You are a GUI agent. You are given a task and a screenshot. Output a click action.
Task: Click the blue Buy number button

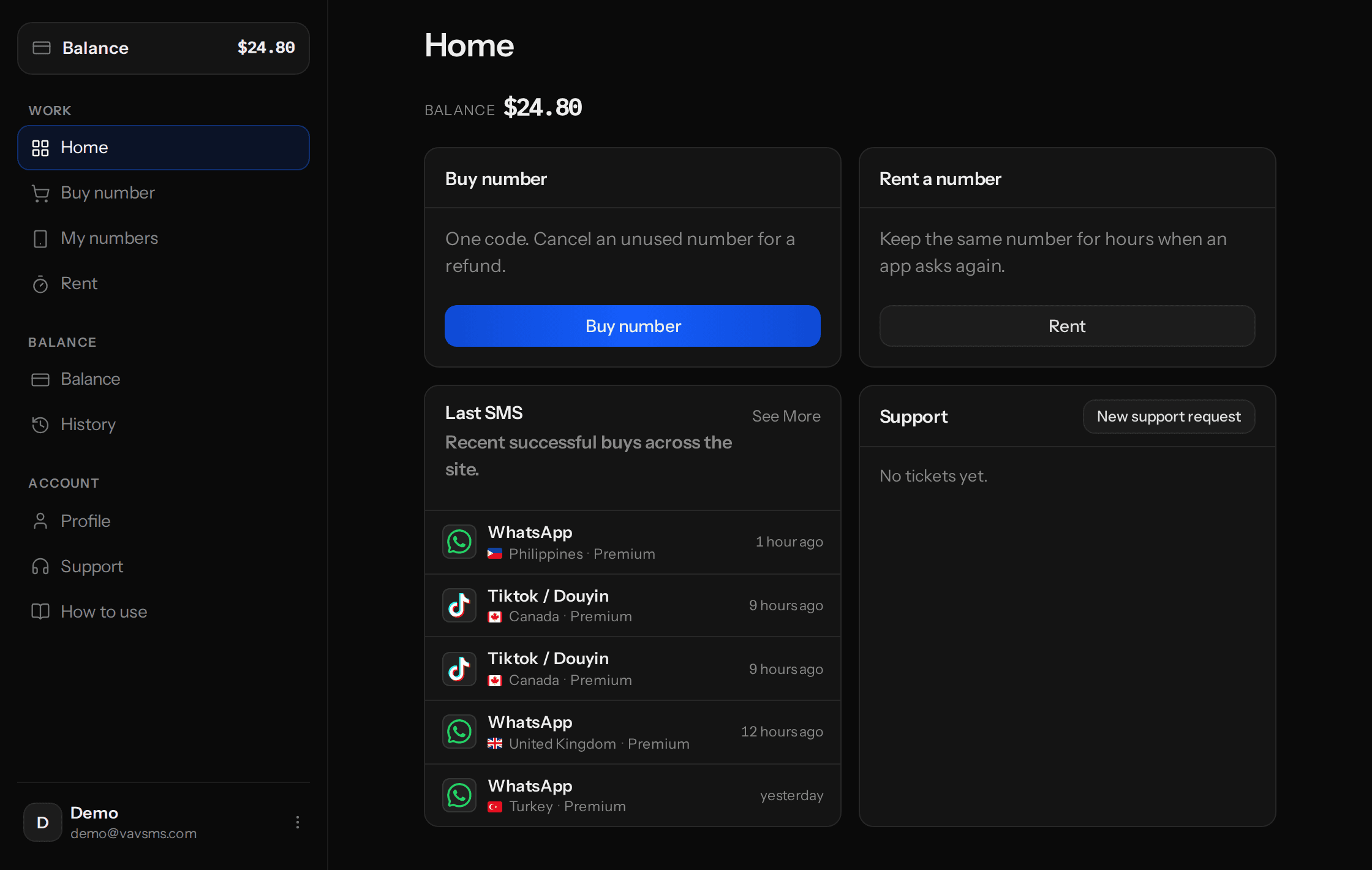point(633,326)
